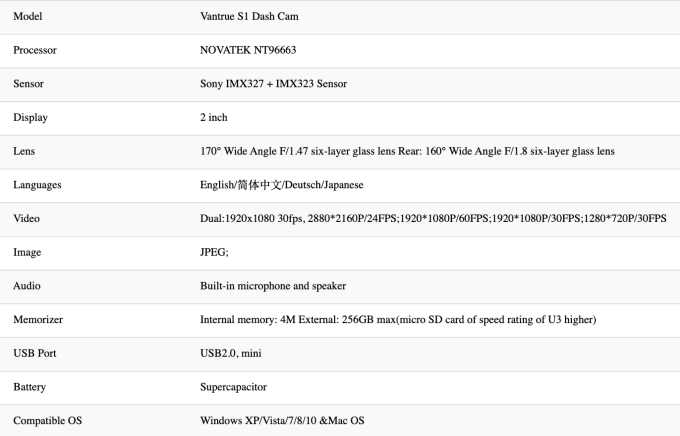This screenshot has width=680, height=436.
Task: Select the English/Deutsch/Japanese languages text
Action: coord(282,185)
